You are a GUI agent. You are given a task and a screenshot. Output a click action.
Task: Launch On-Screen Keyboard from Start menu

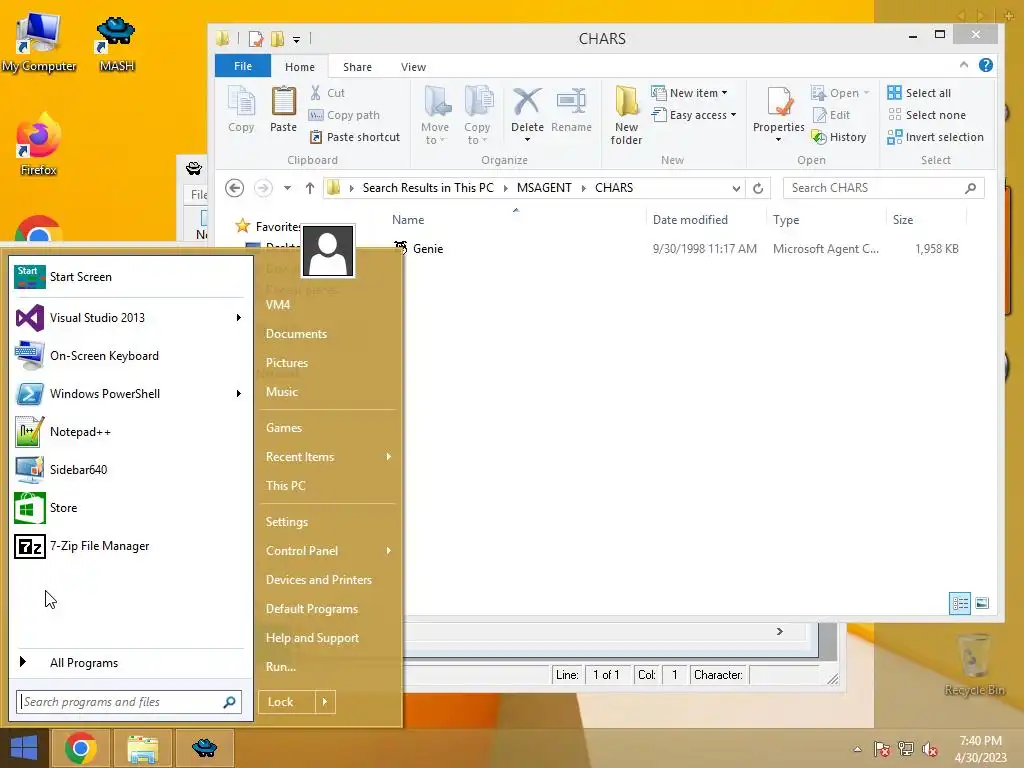pos(129,356)
